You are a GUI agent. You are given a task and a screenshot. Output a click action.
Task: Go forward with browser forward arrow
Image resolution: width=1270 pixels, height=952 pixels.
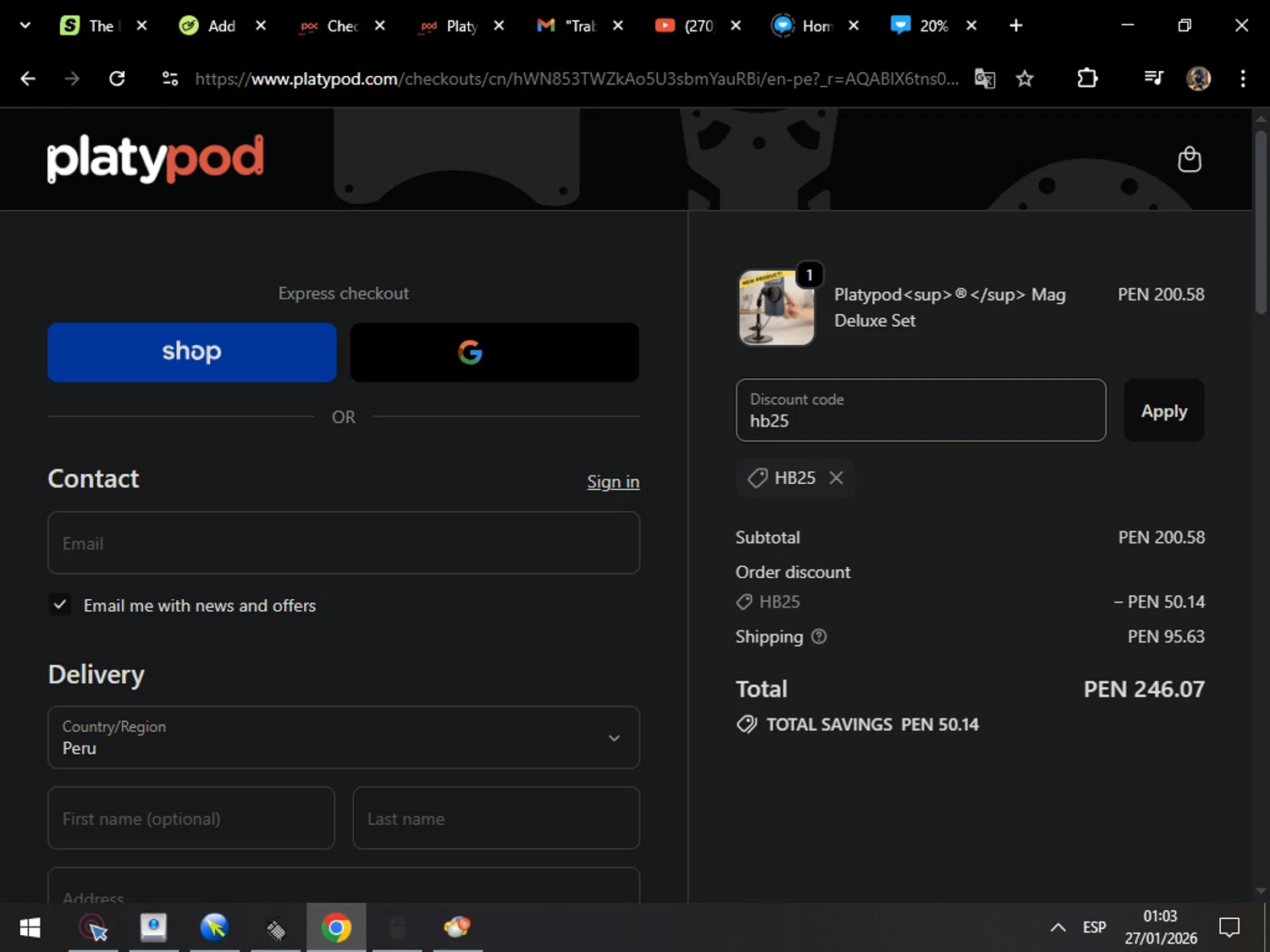click(x=72, y=79)
